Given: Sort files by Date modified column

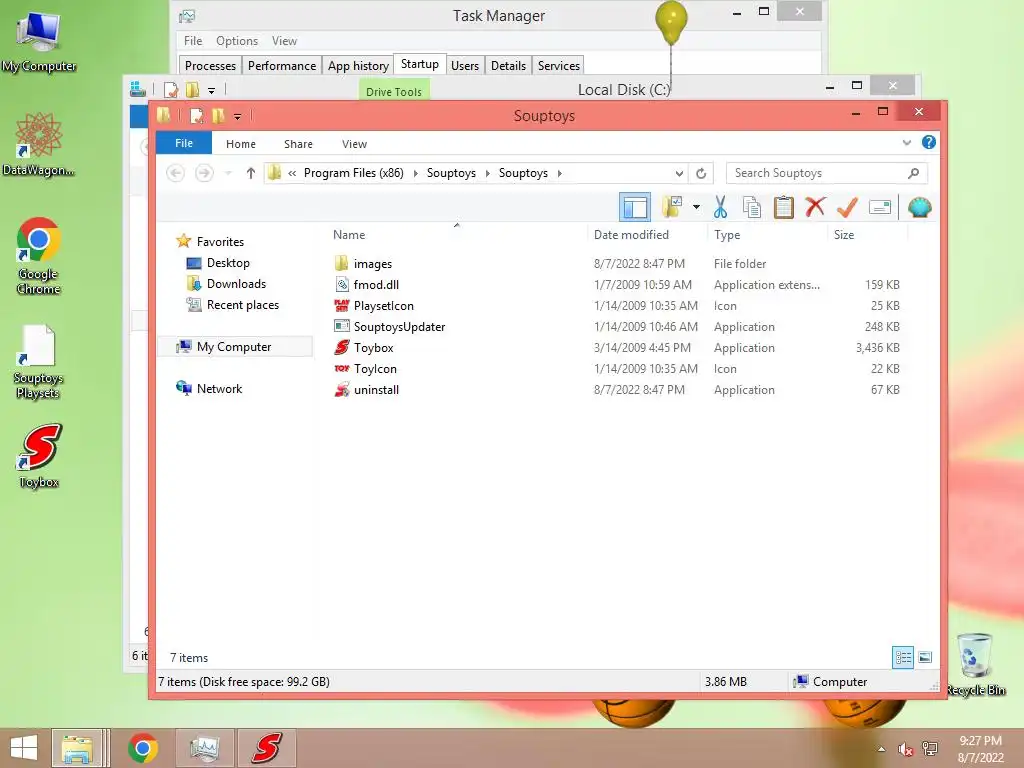Looking at the screenshot, I should [x=631, y=234].
